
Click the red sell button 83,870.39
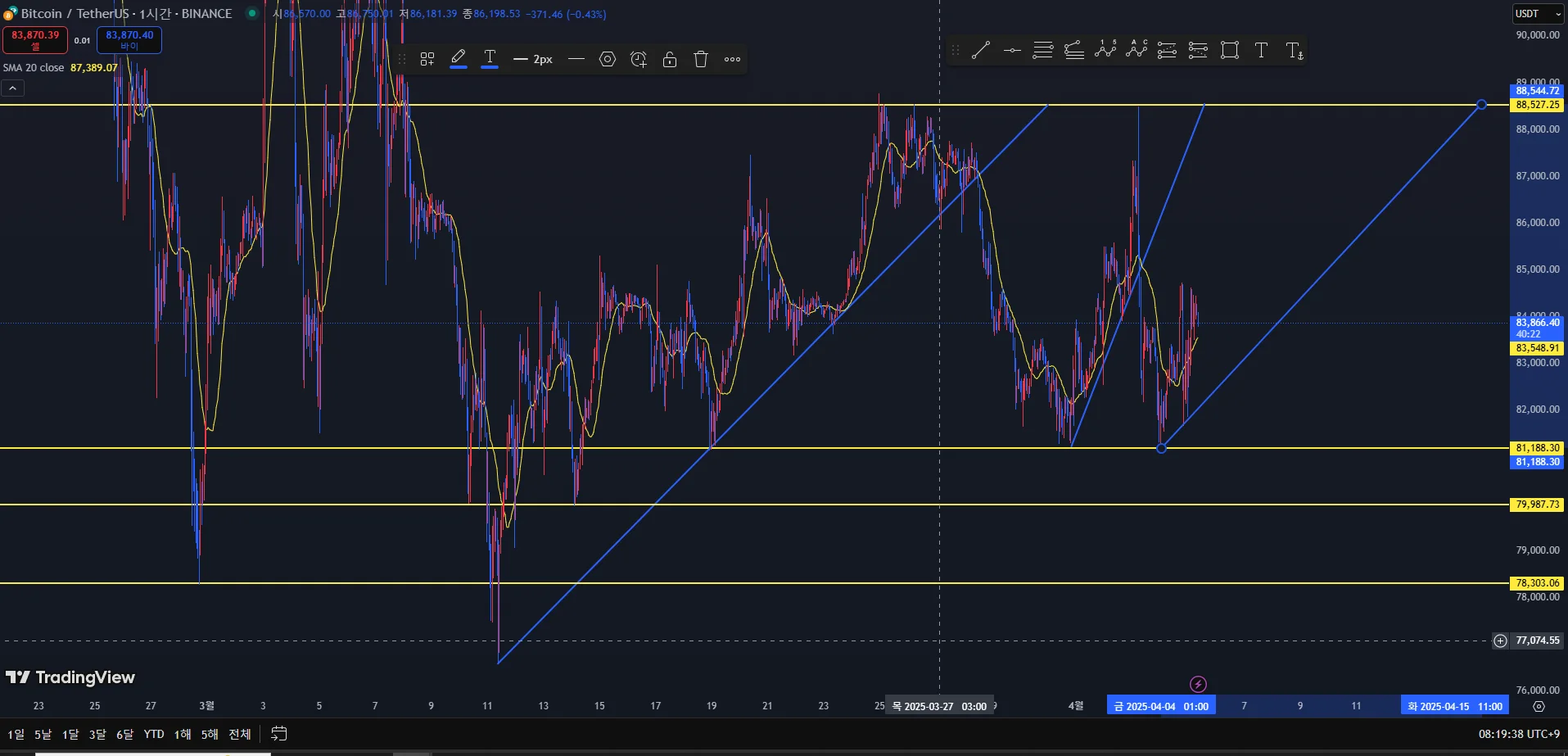[x=35, y=39]
